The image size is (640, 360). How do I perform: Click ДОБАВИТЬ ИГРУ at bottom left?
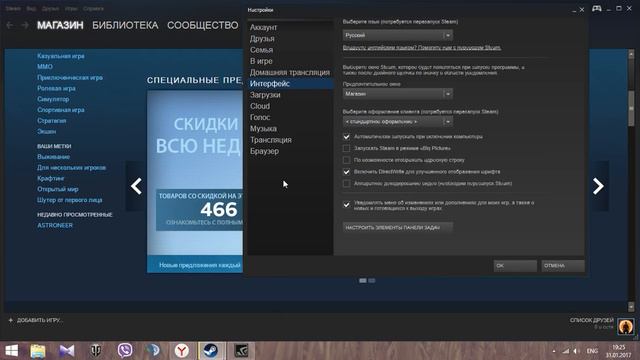coord(39,320)
